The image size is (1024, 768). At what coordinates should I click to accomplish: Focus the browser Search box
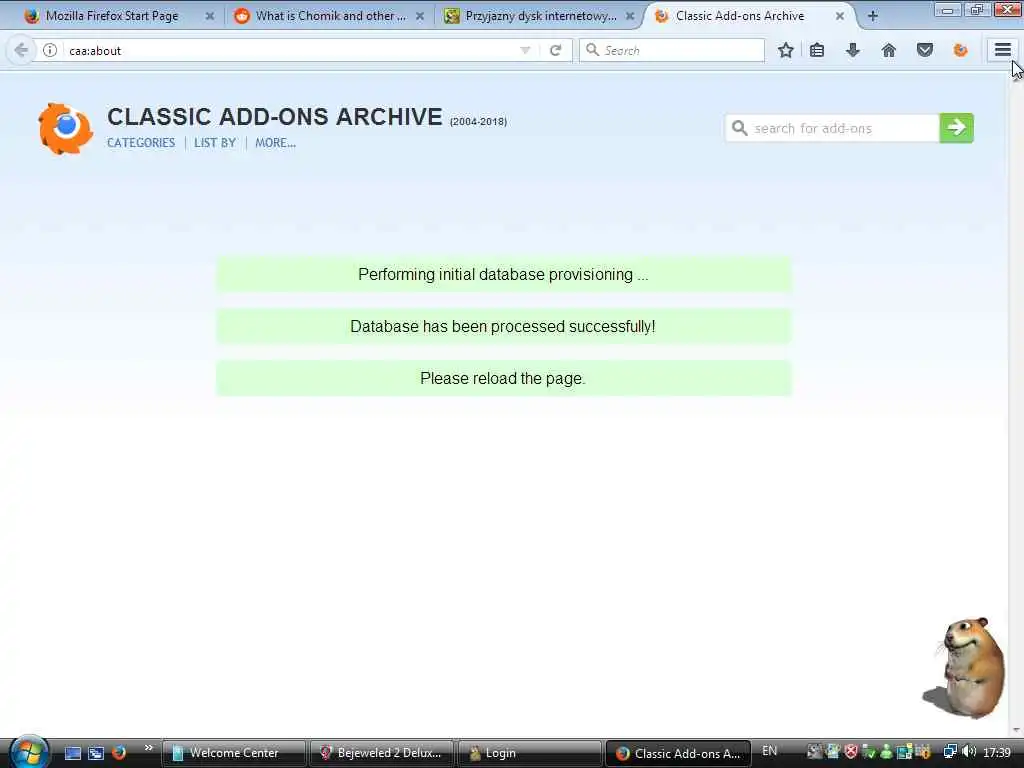[x=671, y=50]
